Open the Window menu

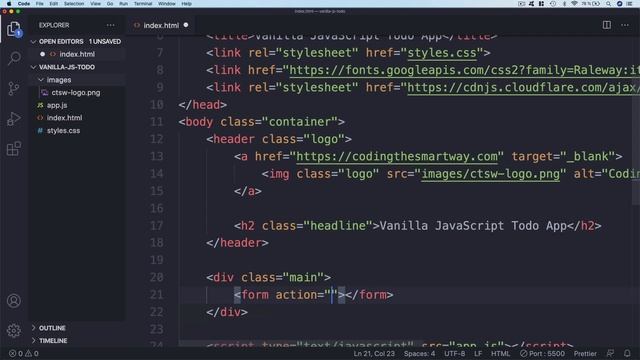pos(167,4)
